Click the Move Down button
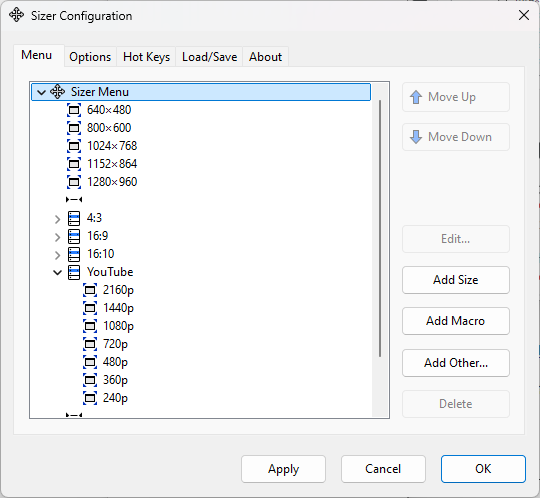Viewport: 540px width, 498px height. click(x=456, y=137)
